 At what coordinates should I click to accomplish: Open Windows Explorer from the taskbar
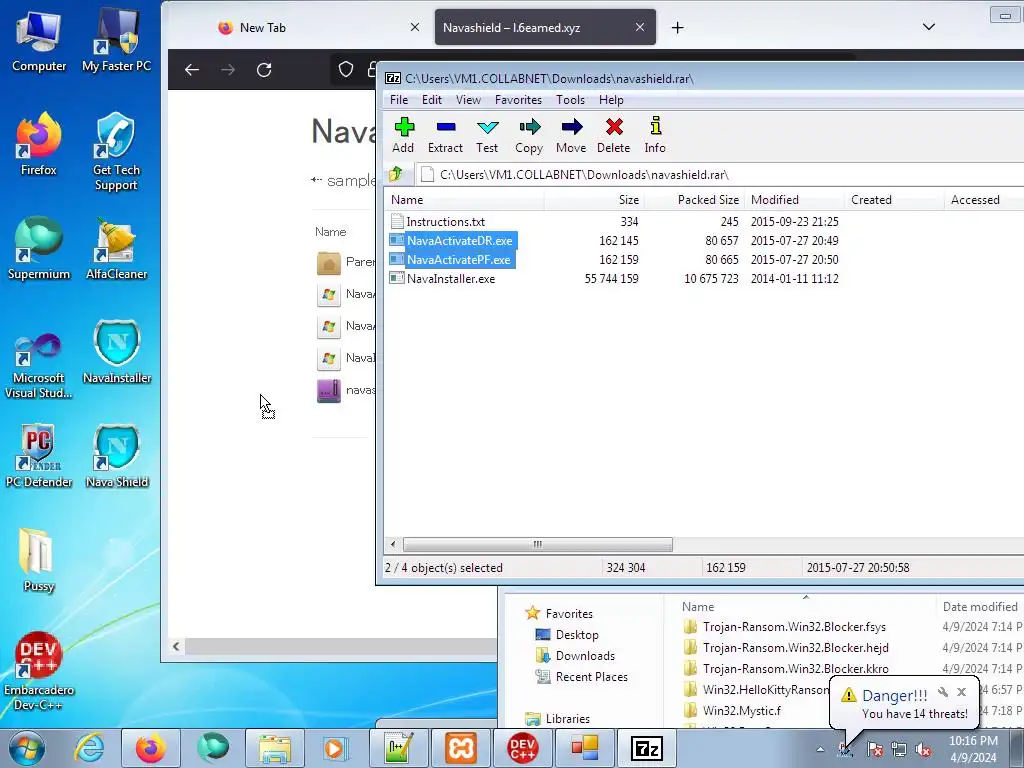[x=274, y=748]
